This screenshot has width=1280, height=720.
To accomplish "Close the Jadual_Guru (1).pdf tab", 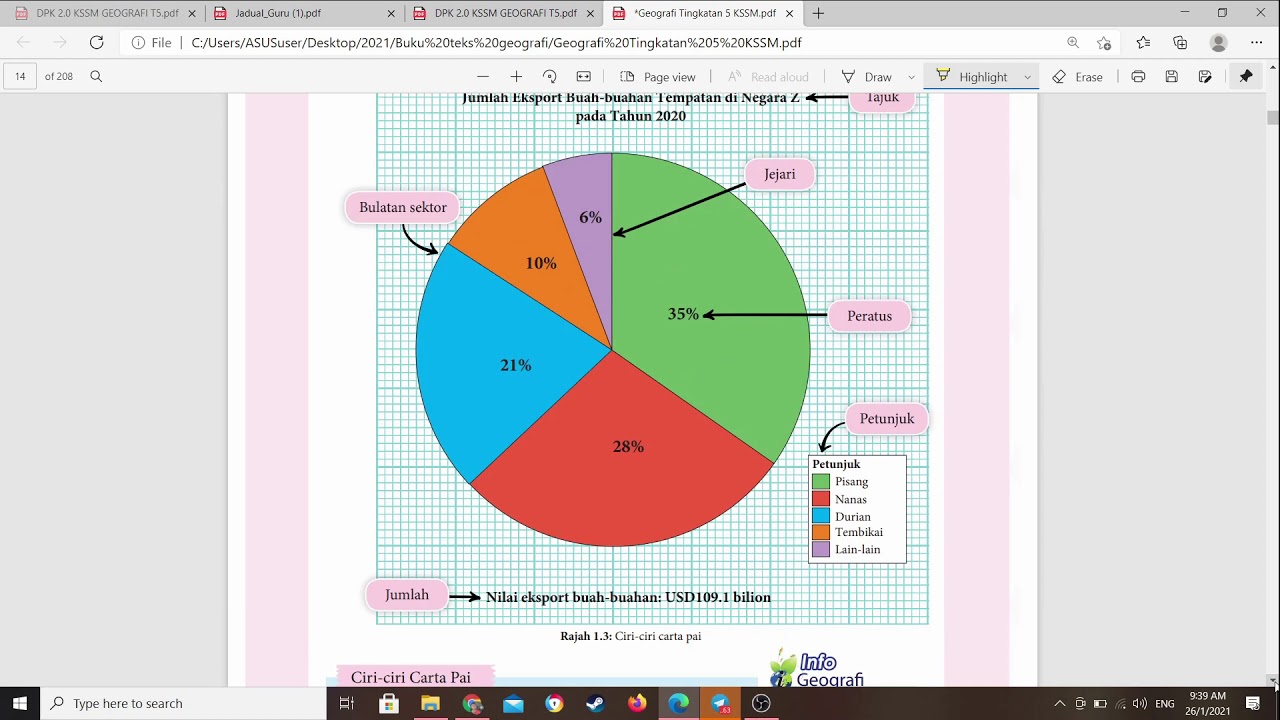I will [390, 14].
